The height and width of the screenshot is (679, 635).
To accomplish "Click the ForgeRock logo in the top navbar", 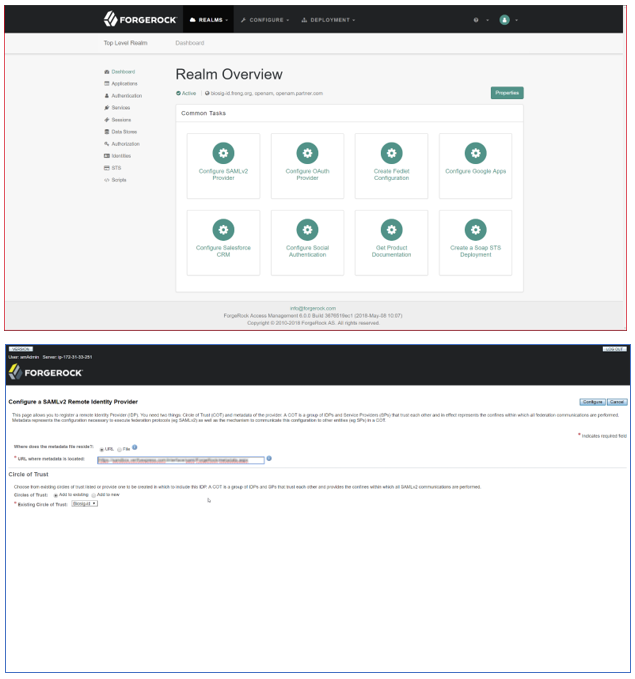I will point(140,19).
